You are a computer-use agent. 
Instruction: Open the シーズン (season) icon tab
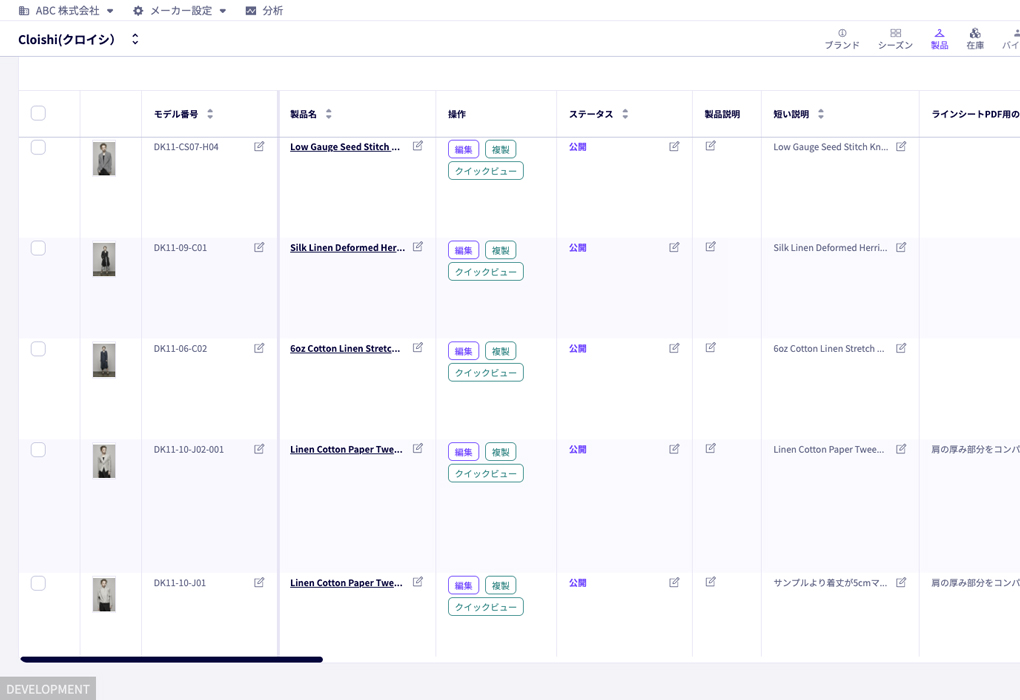pos(895,39)
